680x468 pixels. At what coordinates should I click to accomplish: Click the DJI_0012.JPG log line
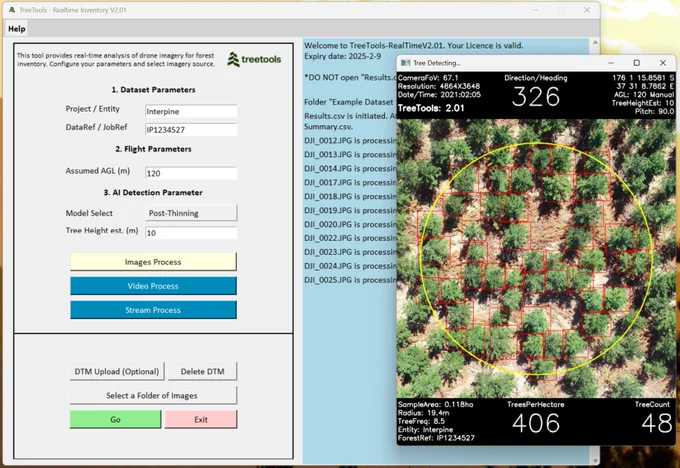[350, 141]
